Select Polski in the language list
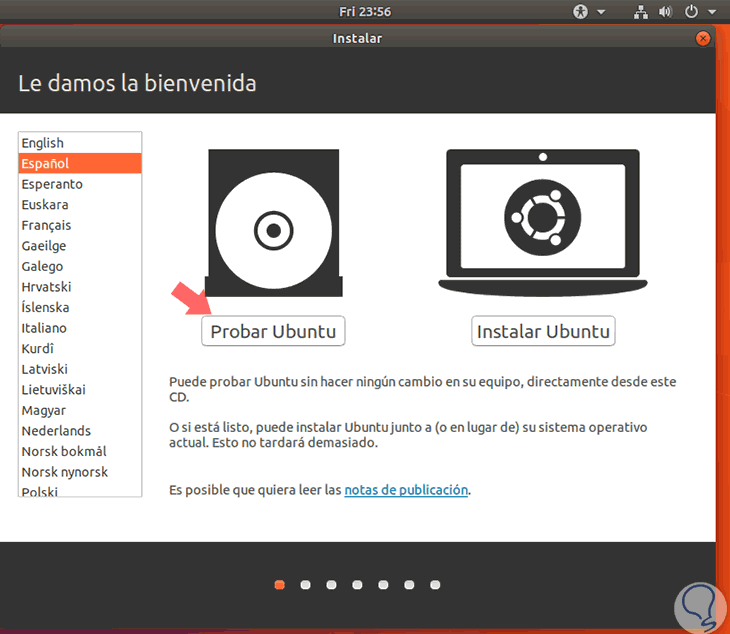The image size is (730, 634). 80,490
